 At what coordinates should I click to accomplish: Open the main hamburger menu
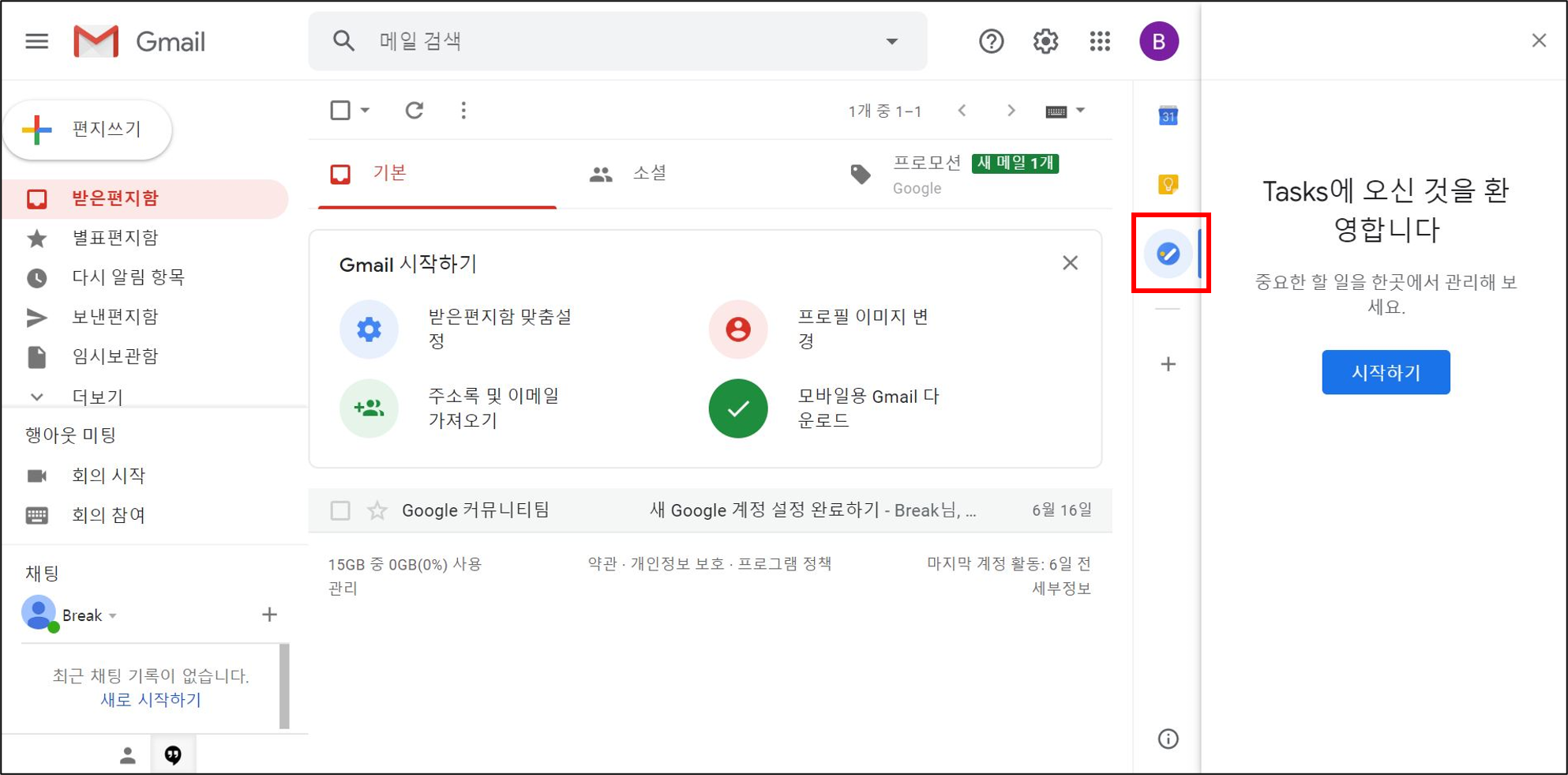(37, 41)
